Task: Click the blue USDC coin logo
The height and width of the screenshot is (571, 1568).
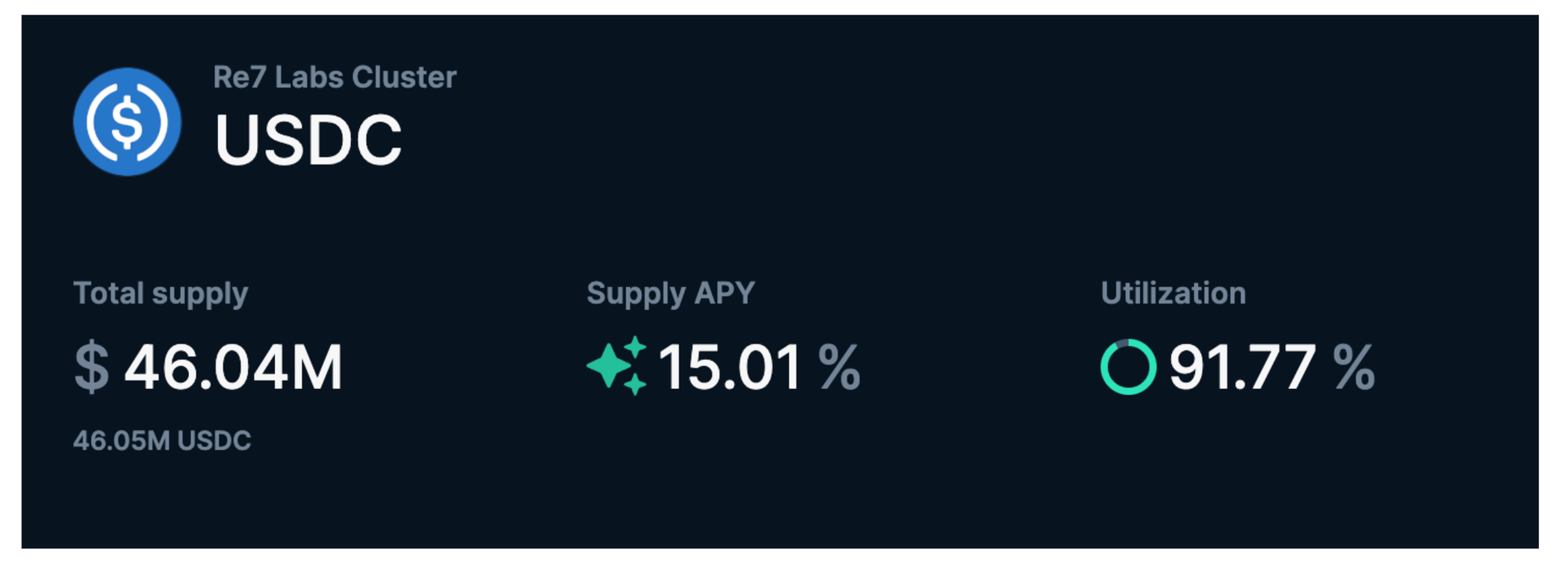Action: (127, 122)
